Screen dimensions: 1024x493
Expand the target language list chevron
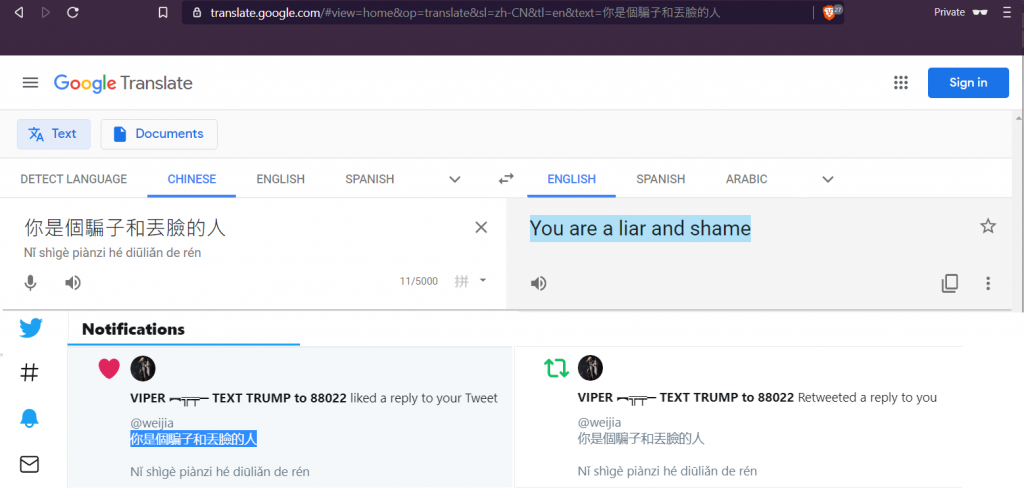point(827,179)
